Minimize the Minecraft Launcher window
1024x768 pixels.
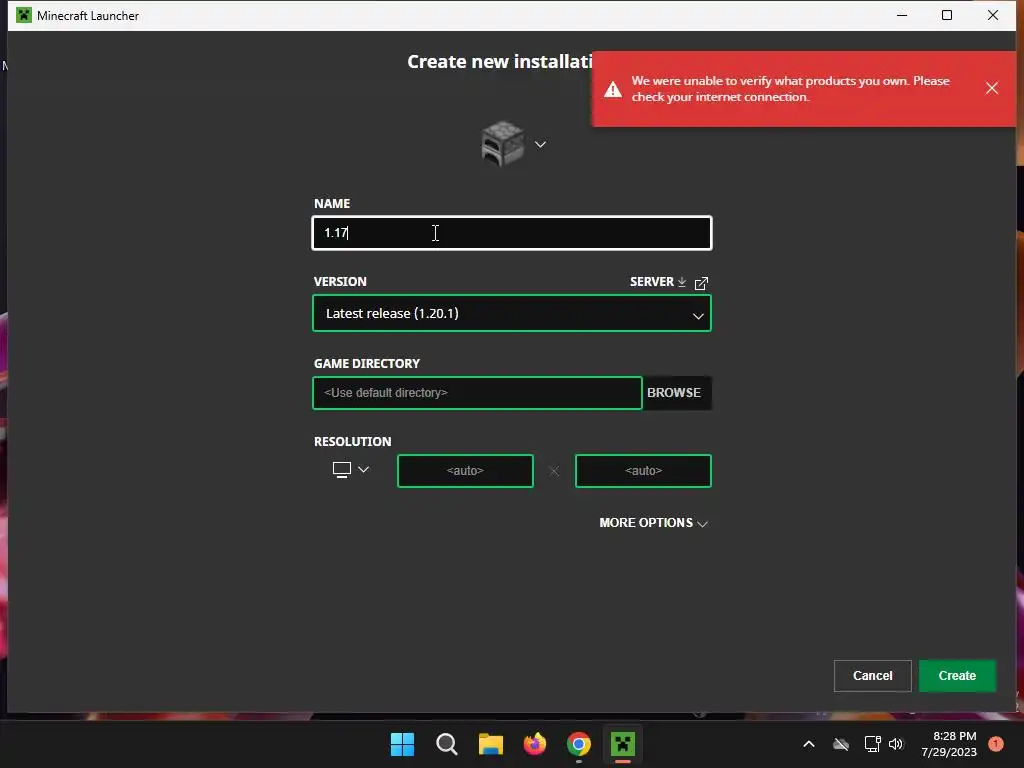coord(902,15)
